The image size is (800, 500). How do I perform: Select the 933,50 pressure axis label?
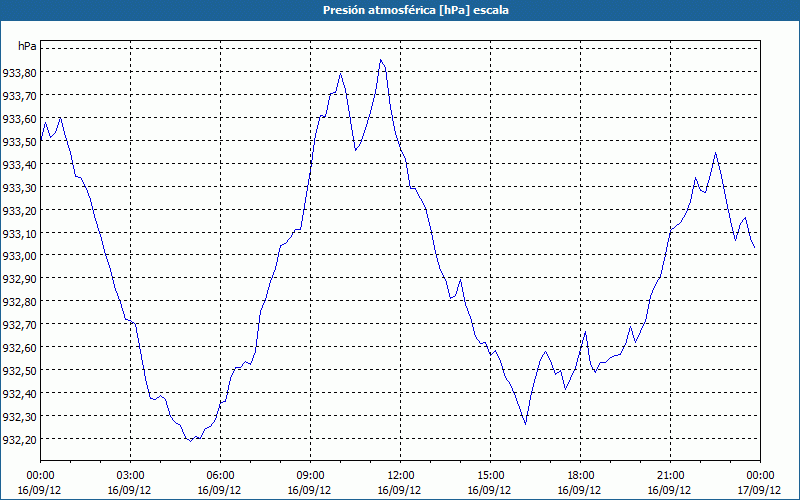(19, 141)
